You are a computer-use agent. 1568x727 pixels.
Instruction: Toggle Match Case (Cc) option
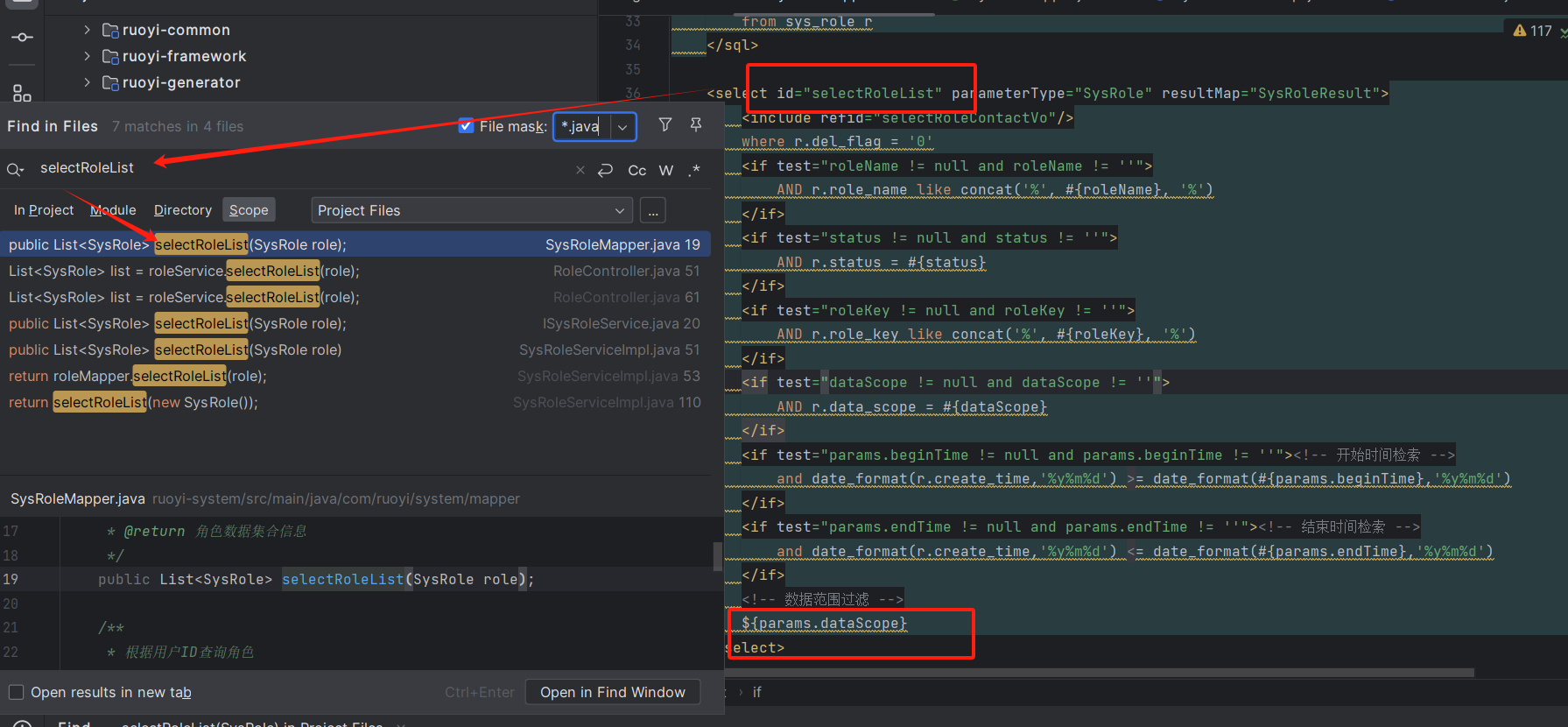637,170
